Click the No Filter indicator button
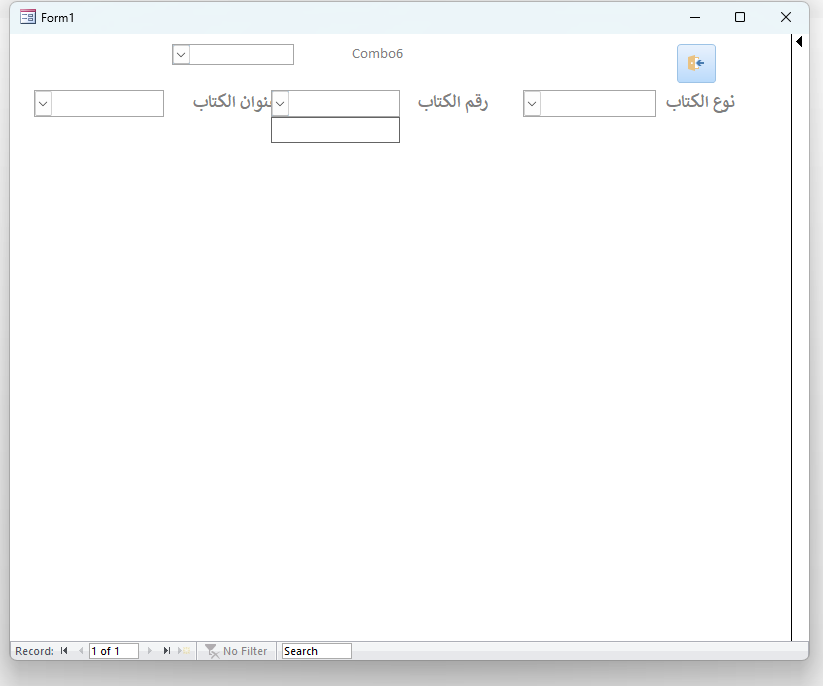Image resolution: width=823 pixels, height=686 pixels. 236,651
